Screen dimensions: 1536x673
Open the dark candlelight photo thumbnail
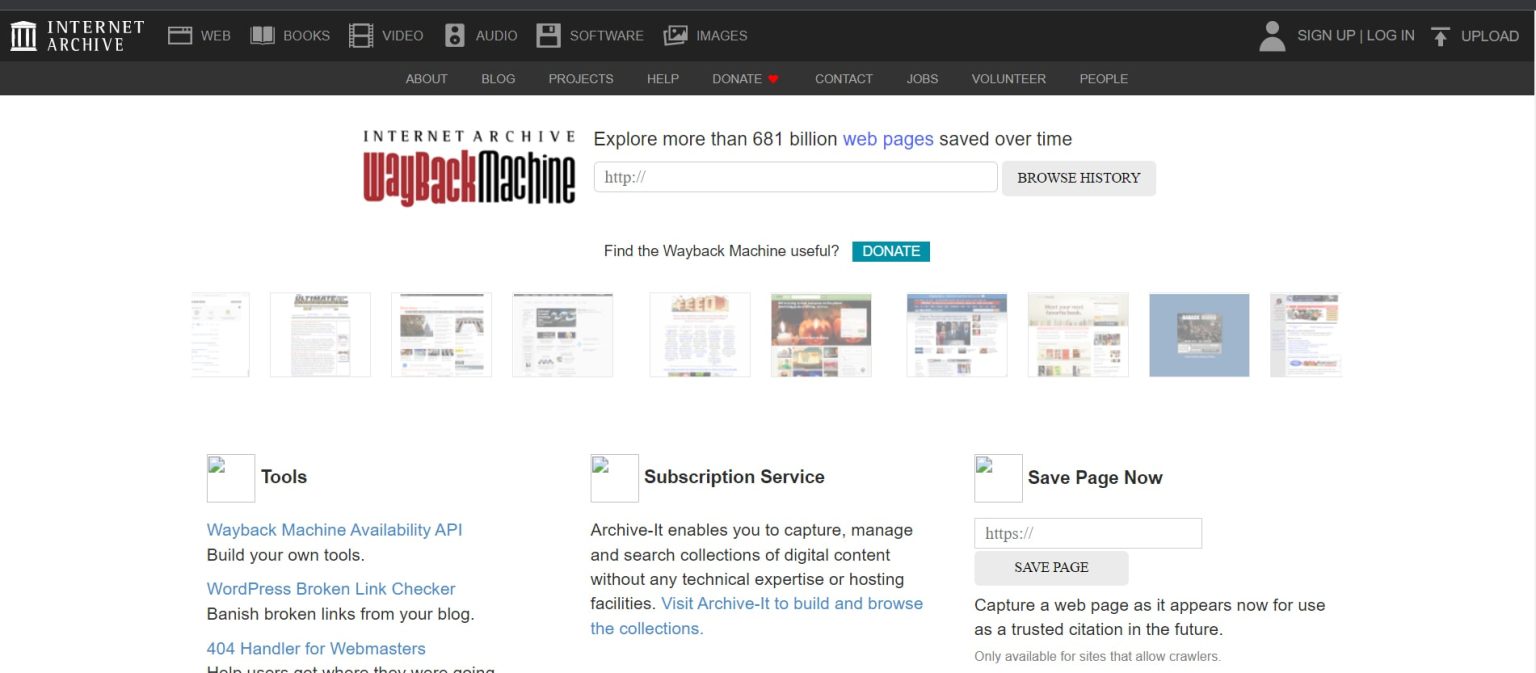click(x=821, y=335)
